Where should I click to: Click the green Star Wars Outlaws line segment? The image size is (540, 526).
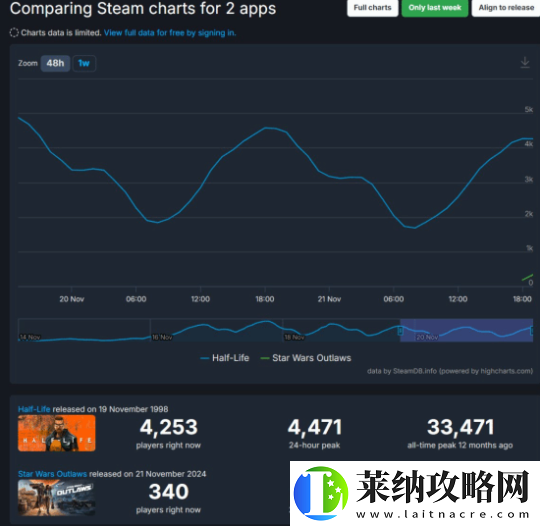coord(527,277)
